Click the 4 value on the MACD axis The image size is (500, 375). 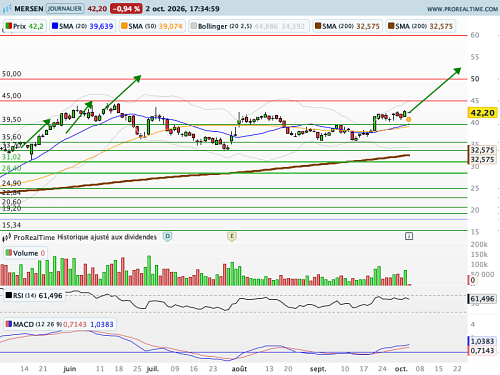point(473,324)
